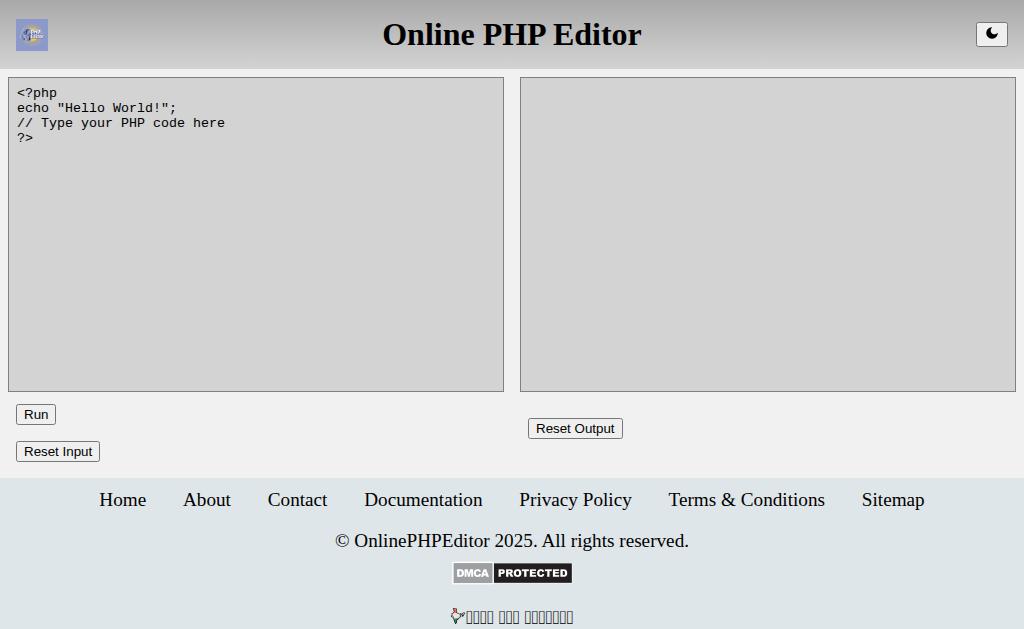Click the Online PHP Editor logo icon

[x=32, y=35]
